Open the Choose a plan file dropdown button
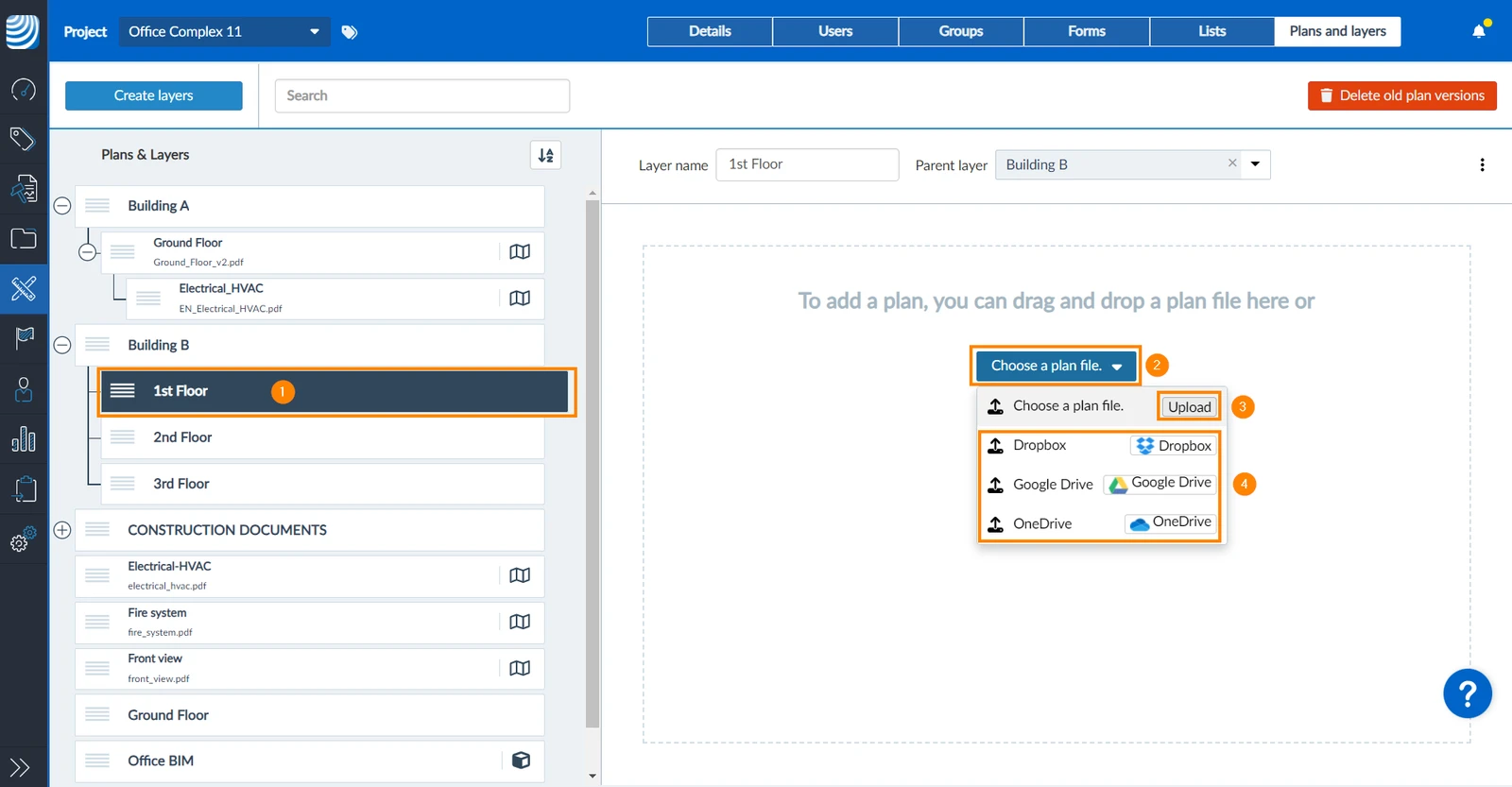Viewport: 1512px width, 787px height. click(1056, 366)
